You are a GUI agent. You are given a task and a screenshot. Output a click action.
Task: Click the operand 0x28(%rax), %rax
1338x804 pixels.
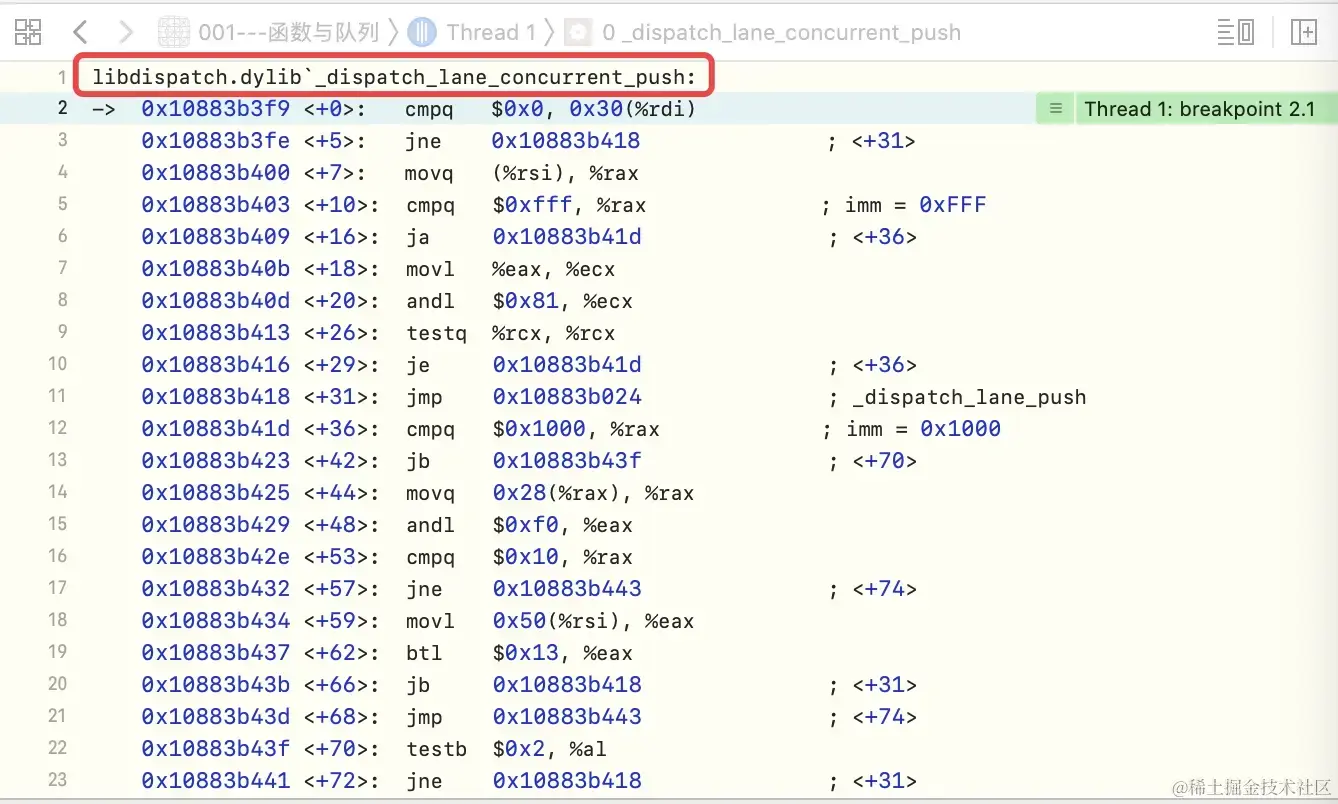tap(593, 493)
